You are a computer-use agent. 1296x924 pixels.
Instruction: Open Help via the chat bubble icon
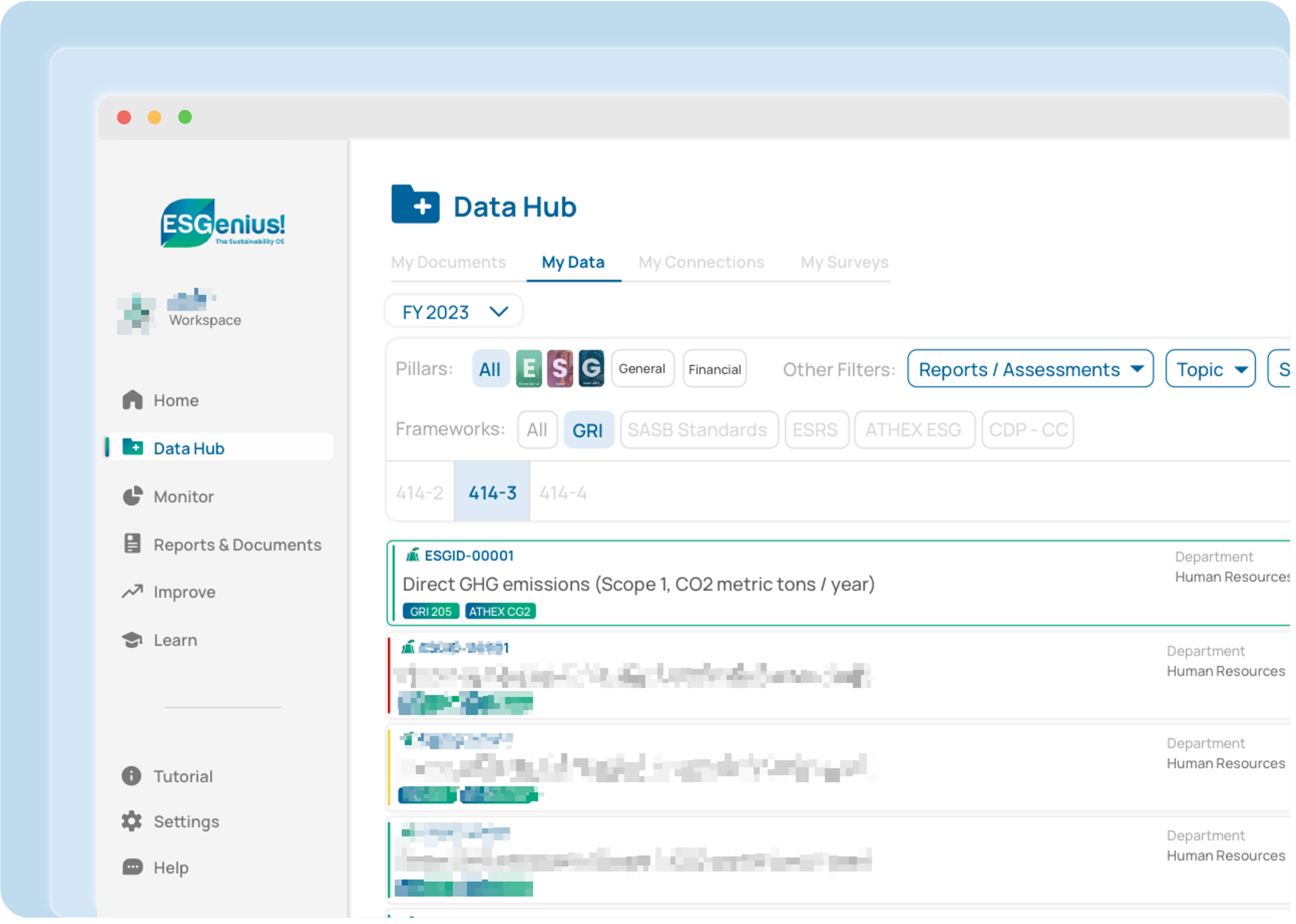[133, 867]
